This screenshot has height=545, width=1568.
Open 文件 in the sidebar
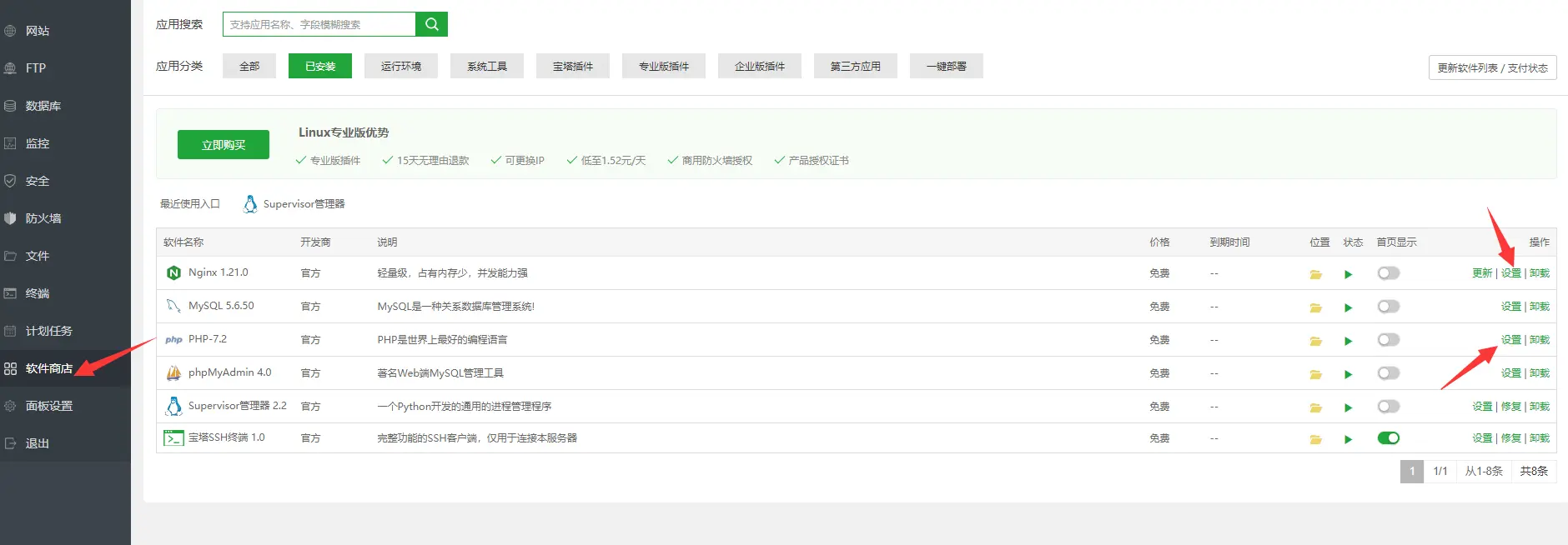[38, 256]
